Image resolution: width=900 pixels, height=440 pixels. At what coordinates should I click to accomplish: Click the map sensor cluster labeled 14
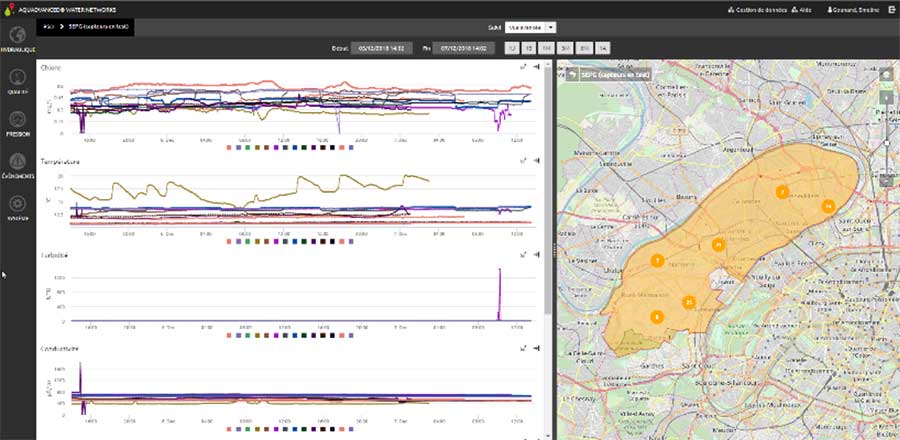point(828,206)
